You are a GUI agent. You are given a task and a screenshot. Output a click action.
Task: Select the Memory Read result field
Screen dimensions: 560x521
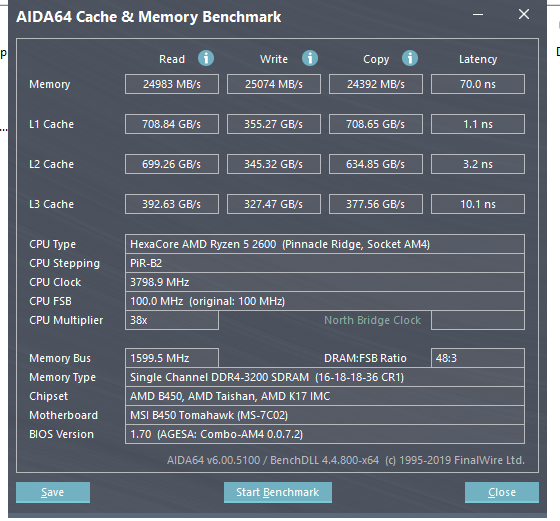(x=172, y=84)
